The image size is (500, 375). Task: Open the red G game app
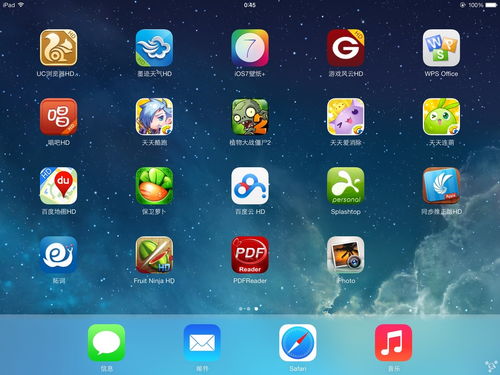[x=346, y=48]
